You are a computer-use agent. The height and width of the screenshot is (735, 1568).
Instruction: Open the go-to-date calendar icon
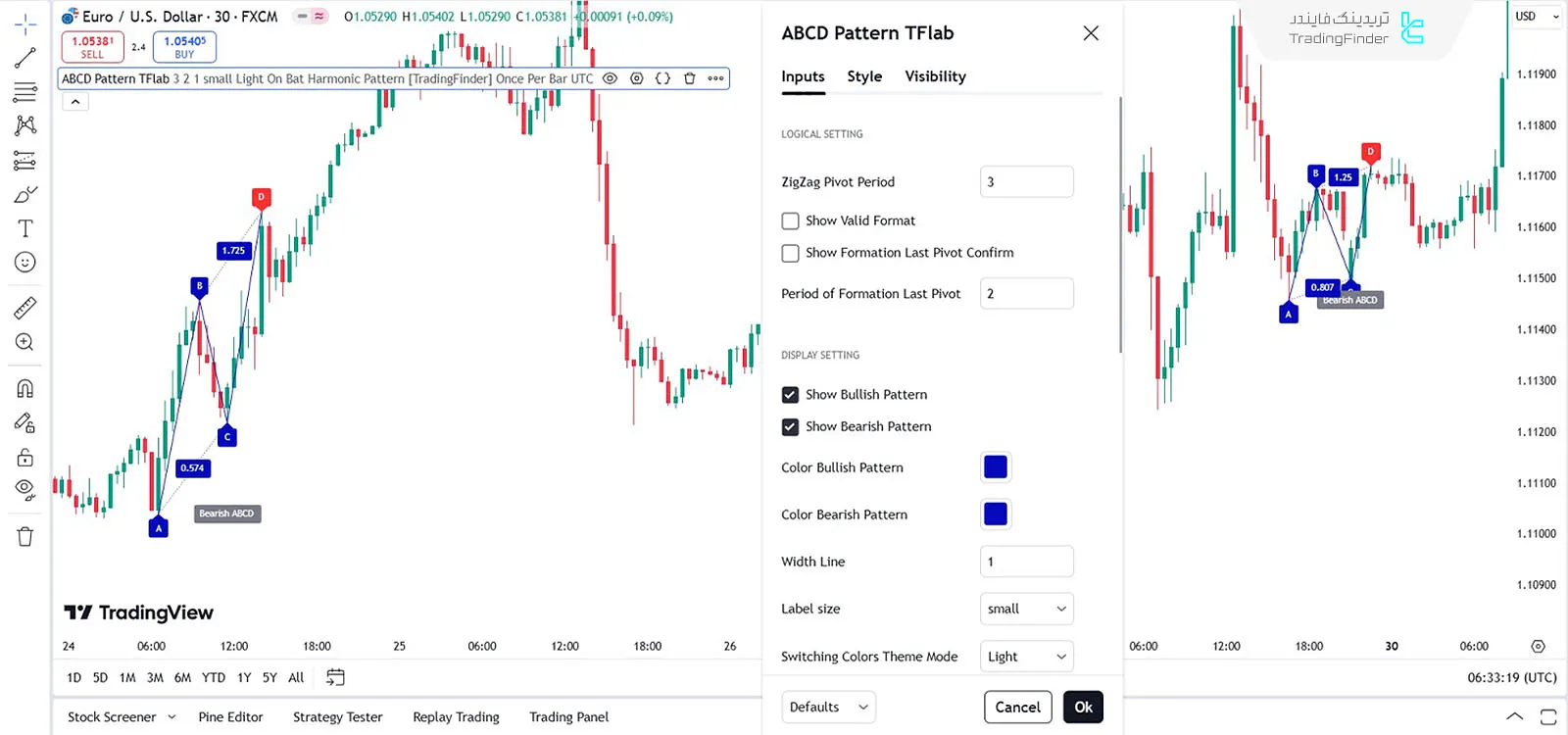[x=335, y=677]
